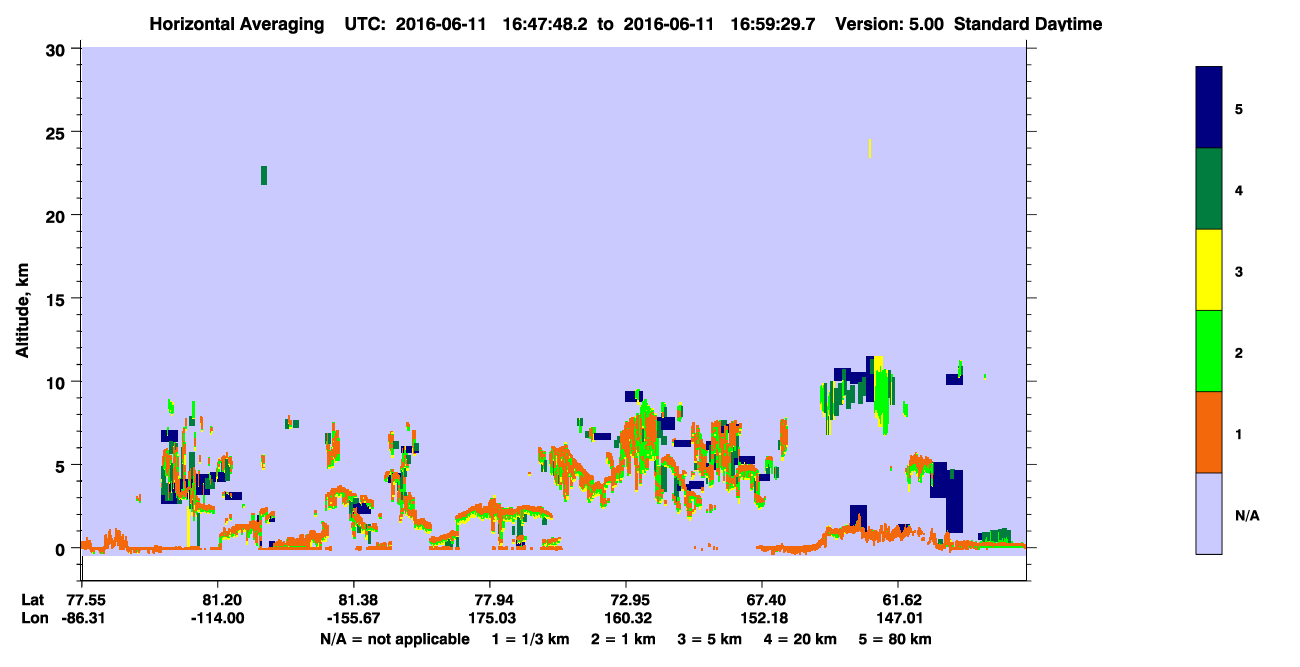This screenshot has width=1300, height=667.
Task: Click the "Lon" row label
Action: 33,619
